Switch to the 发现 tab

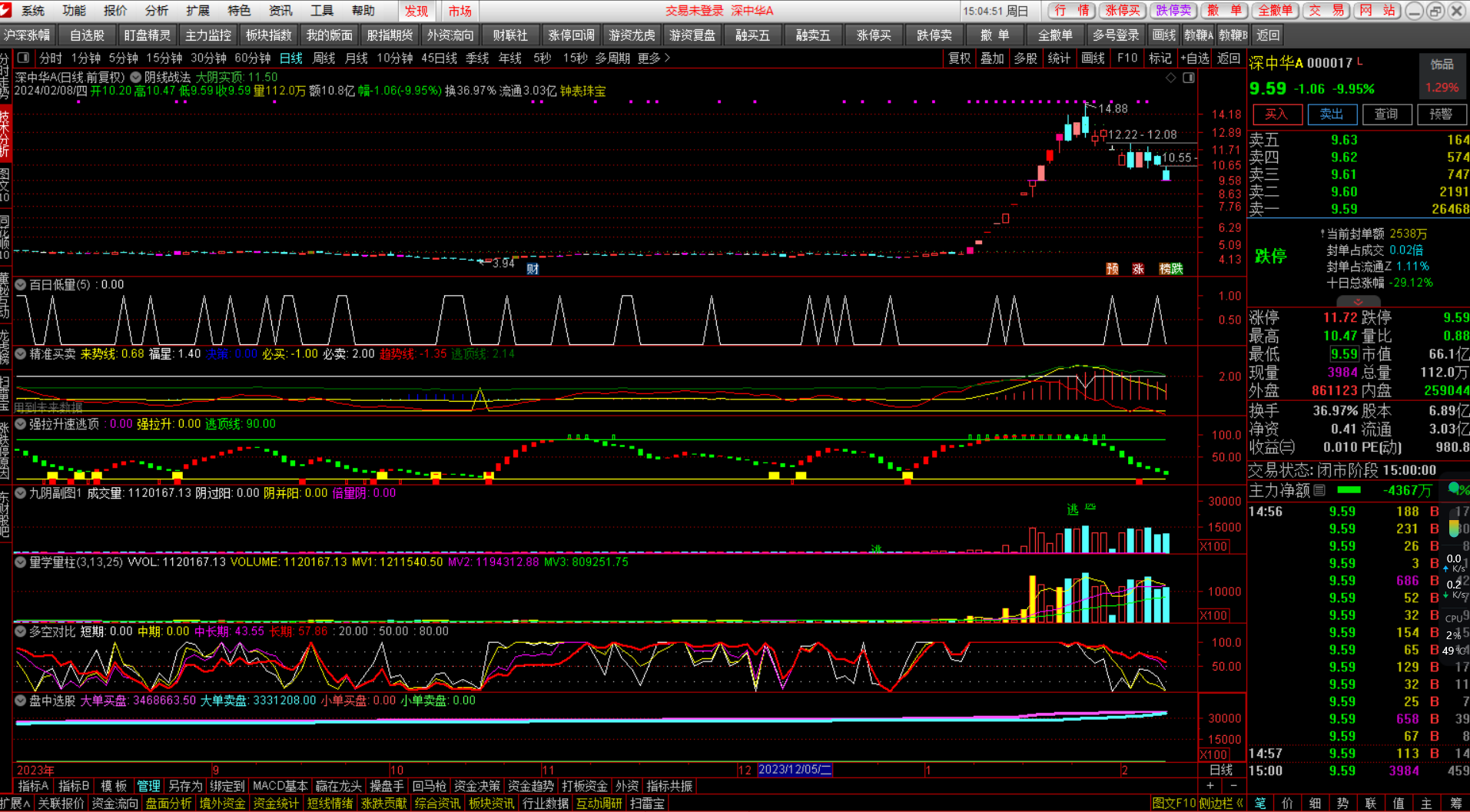pyautogui.click(x=416, y=11)
